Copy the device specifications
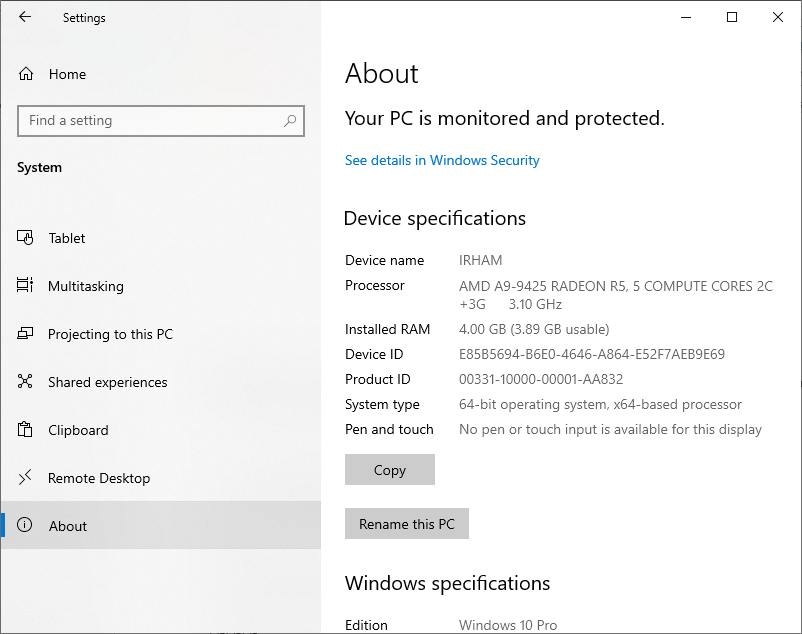 pos(390,469)
